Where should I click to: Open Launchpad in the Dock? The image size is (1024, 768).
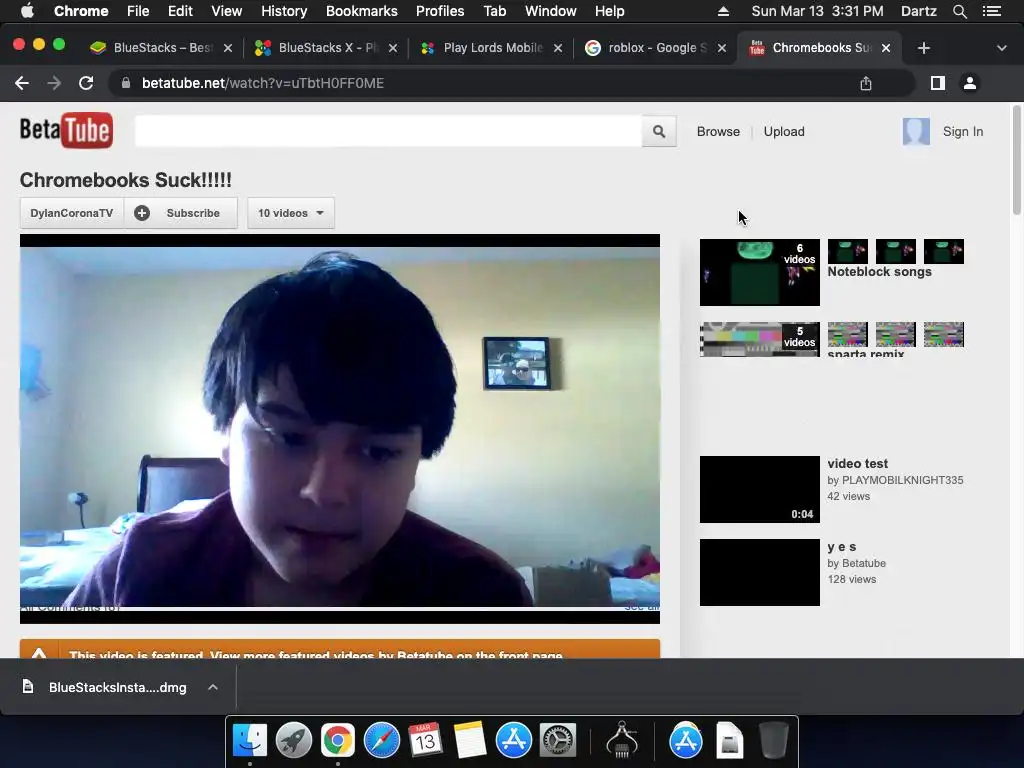tap(294, 741)
